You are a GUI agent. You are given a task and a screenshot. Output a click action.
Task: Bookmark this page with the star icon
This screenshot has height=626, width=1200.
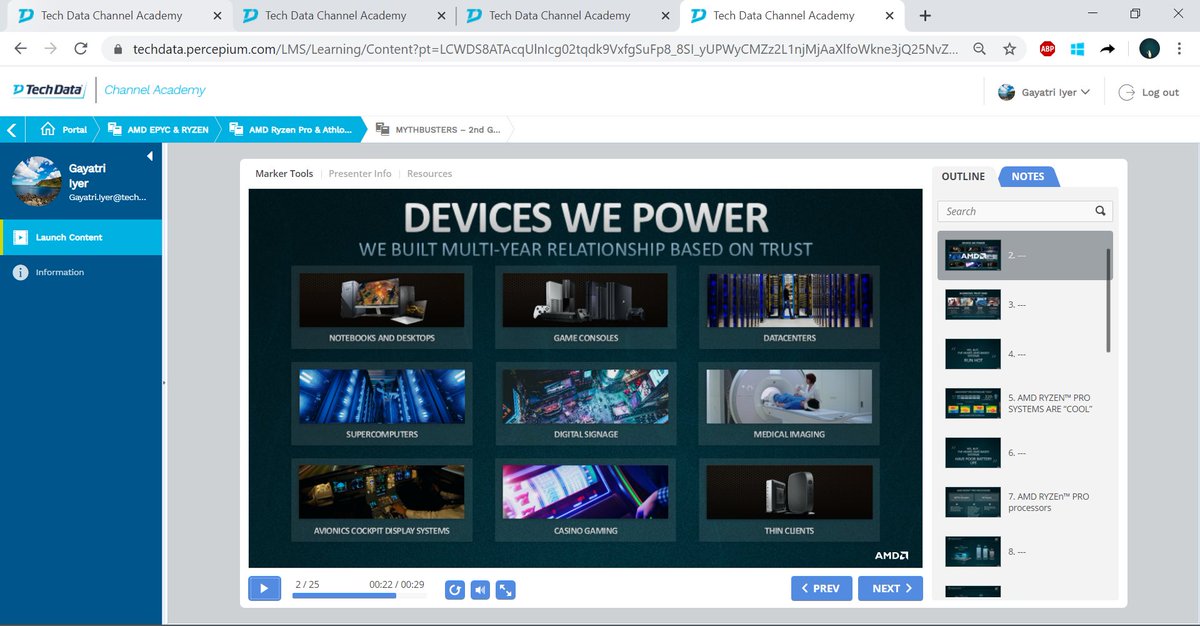click(1009, 48)
